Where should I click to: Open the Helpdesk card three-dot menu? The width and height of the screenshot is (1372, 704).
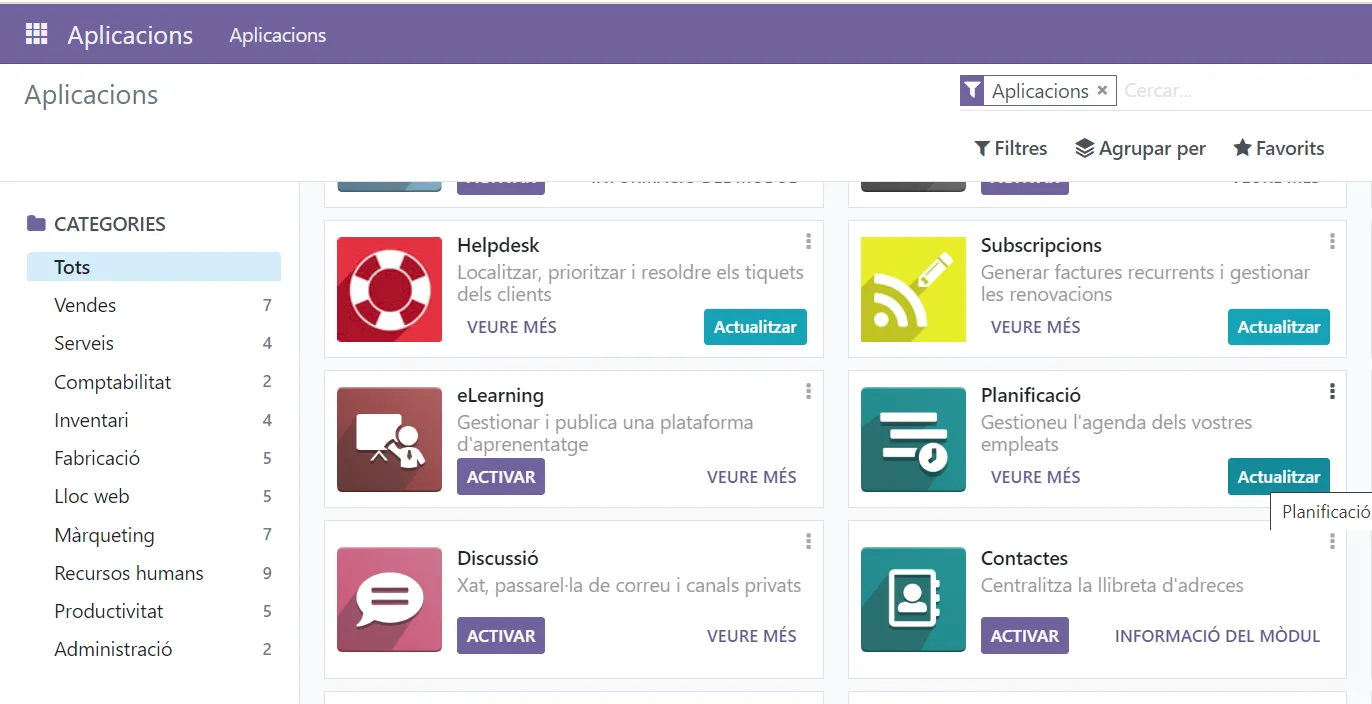(x=808, y=242)
